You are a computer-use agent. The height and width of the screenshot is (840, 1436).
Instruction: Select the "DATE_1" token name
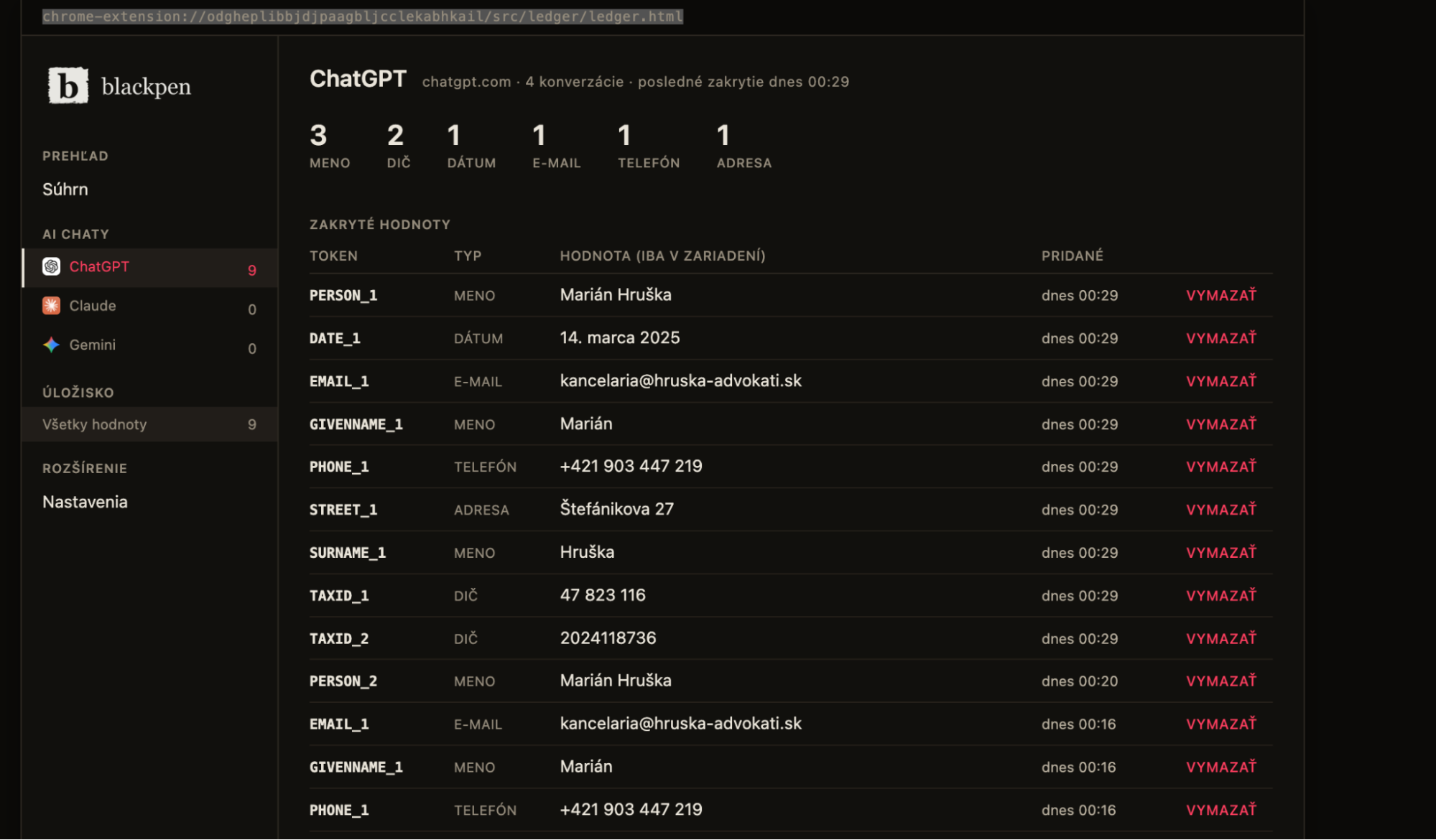335,339
